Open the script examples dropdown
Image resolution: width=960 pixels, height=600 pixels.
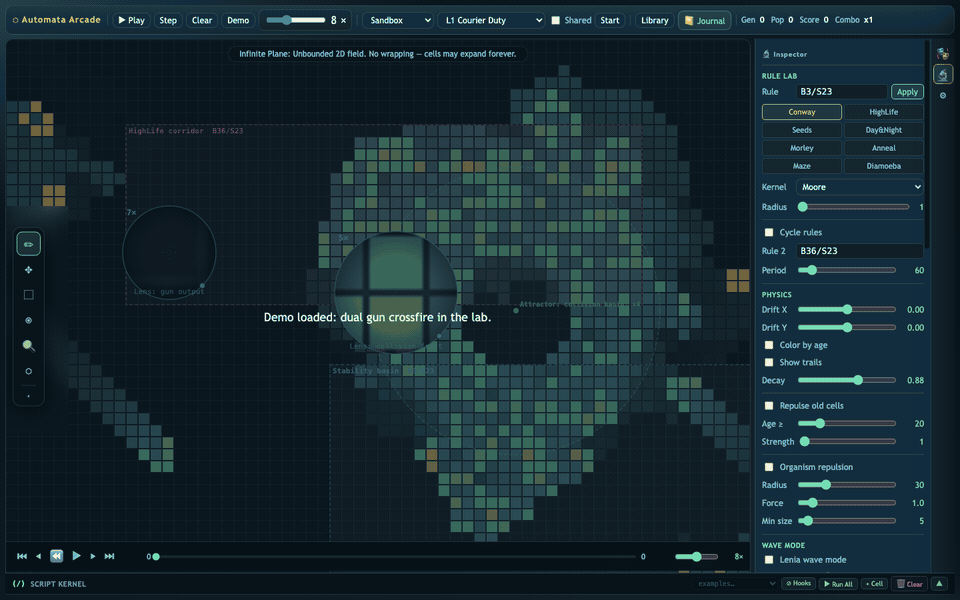[736, 584]
